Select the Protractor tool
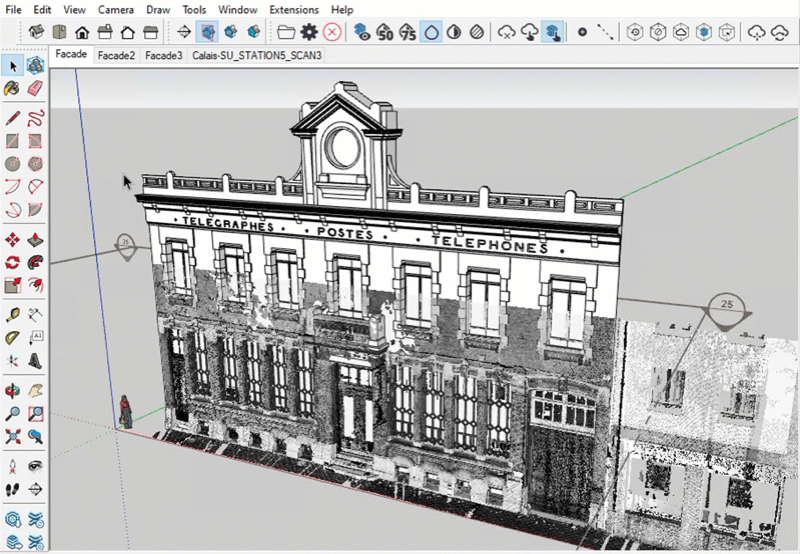 click(x=13, y=338)
